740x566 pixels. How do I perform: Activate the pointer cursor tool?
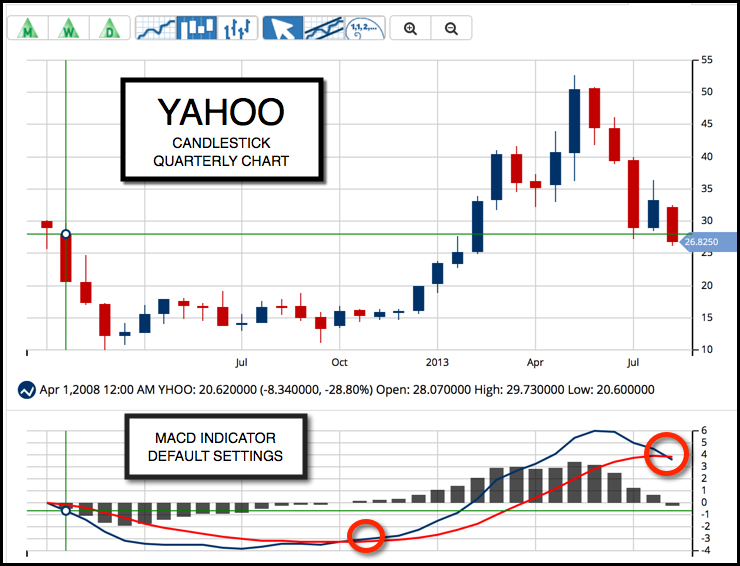coord(283,28)
